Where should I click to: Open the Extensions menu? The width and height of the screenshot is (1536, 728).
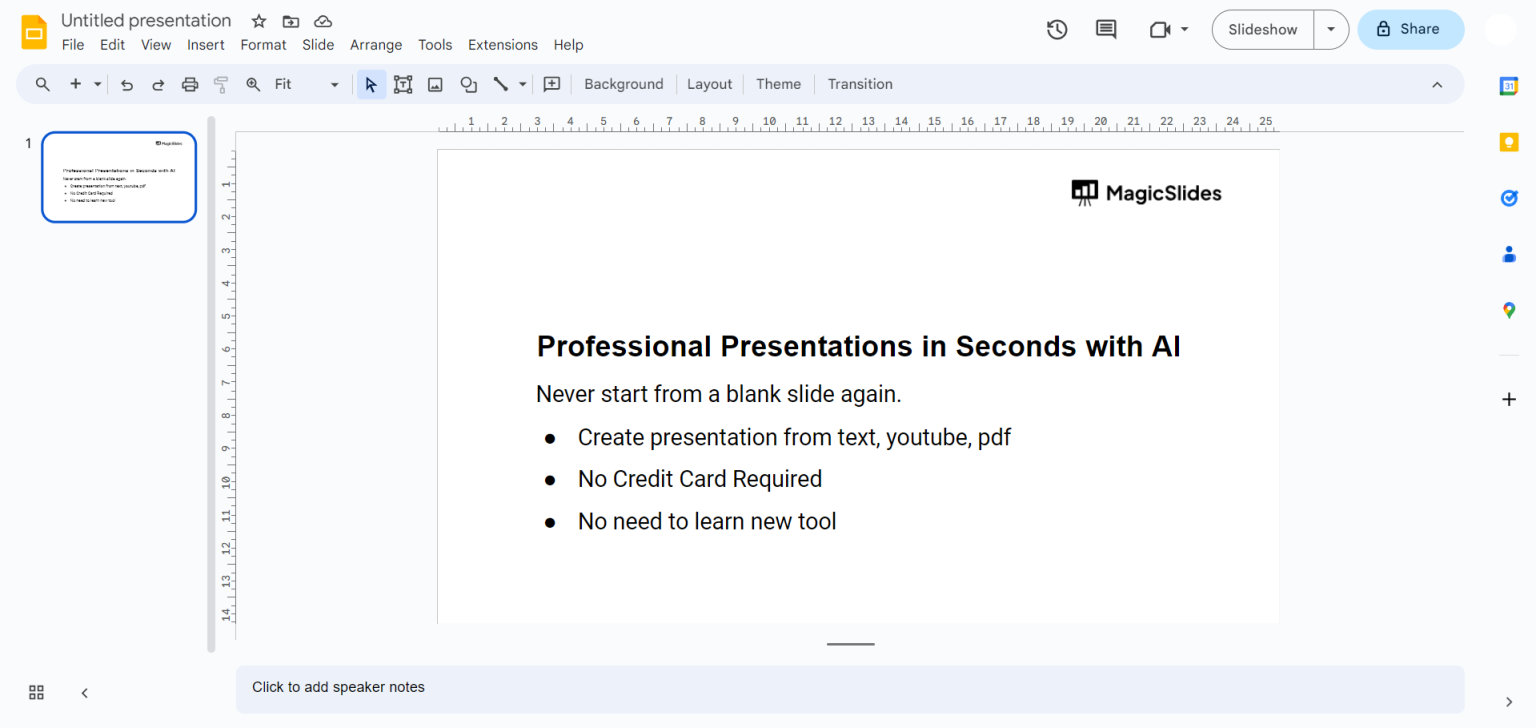(x=503, y=45)
